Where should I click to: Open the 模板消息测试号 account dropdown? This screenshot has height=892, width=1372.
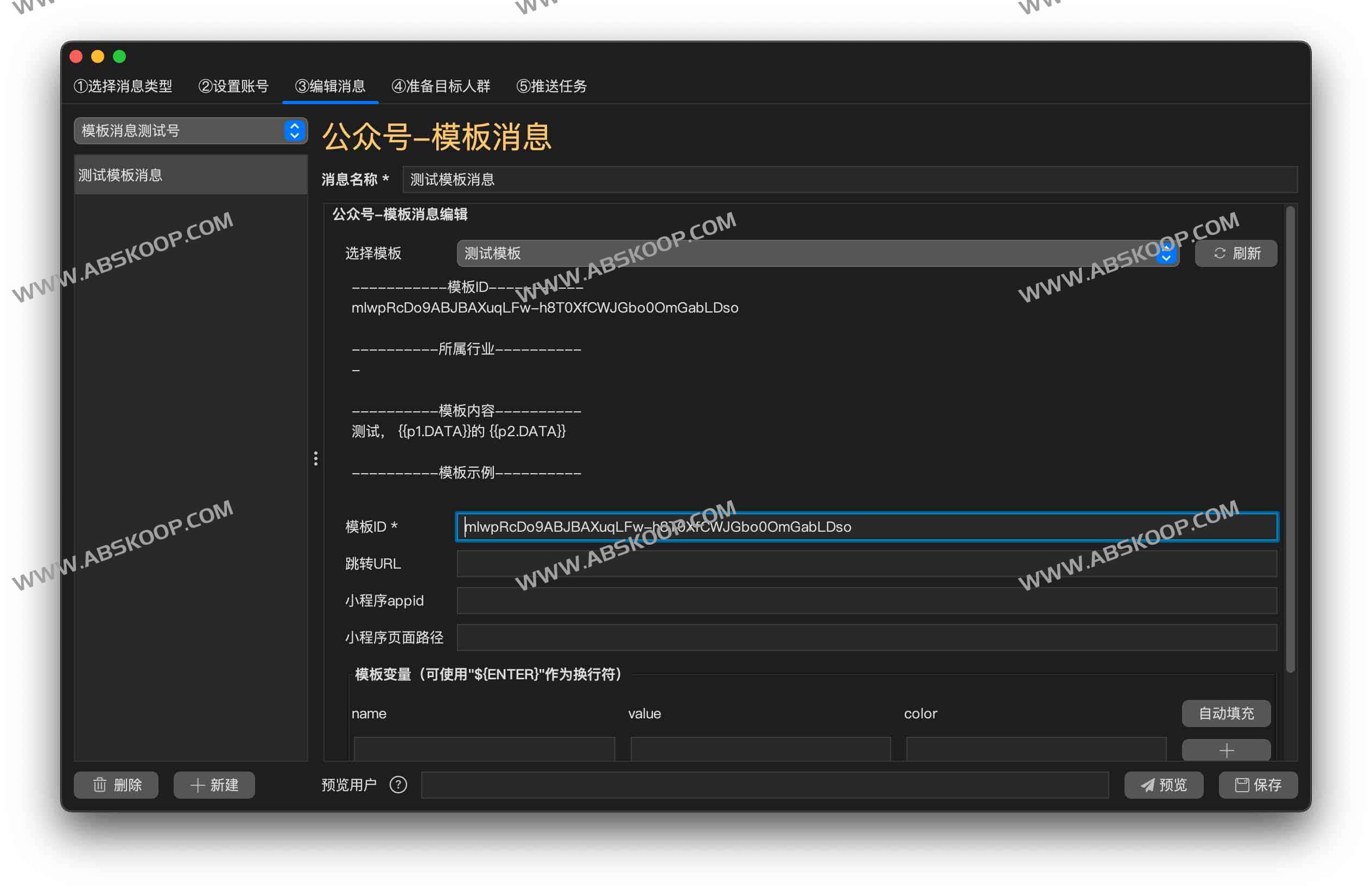pos(190,131)
